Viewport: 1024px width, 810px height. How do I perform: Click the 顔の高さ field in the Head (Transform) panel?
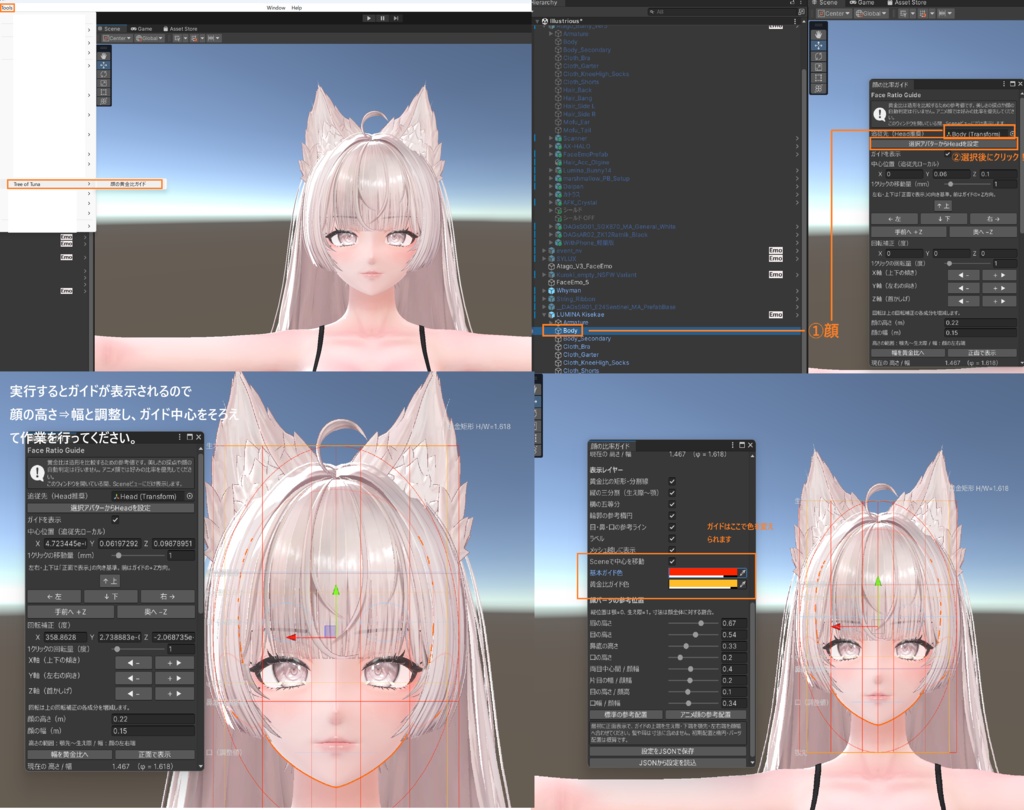coord(153,719)
